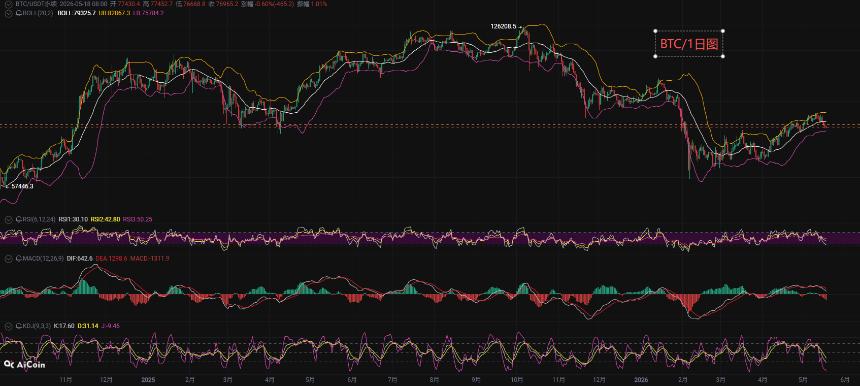Click the RSI2:42.80 value

pyautogui.click(x=105, y=219)
